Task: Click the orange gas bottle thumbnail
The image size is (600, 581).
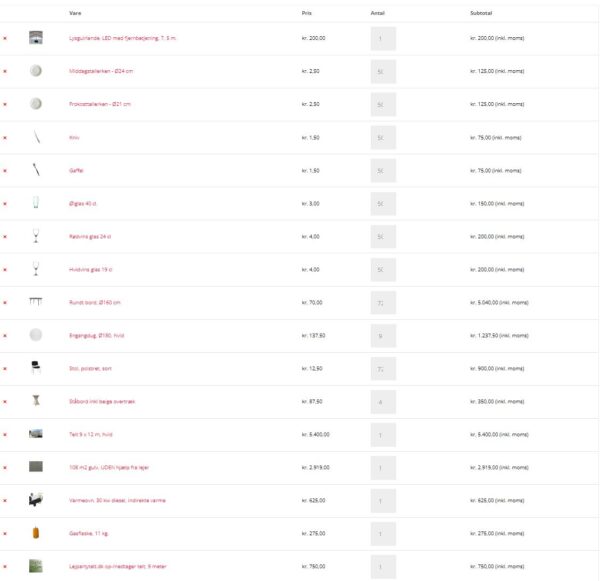Action: pos(36,533)
